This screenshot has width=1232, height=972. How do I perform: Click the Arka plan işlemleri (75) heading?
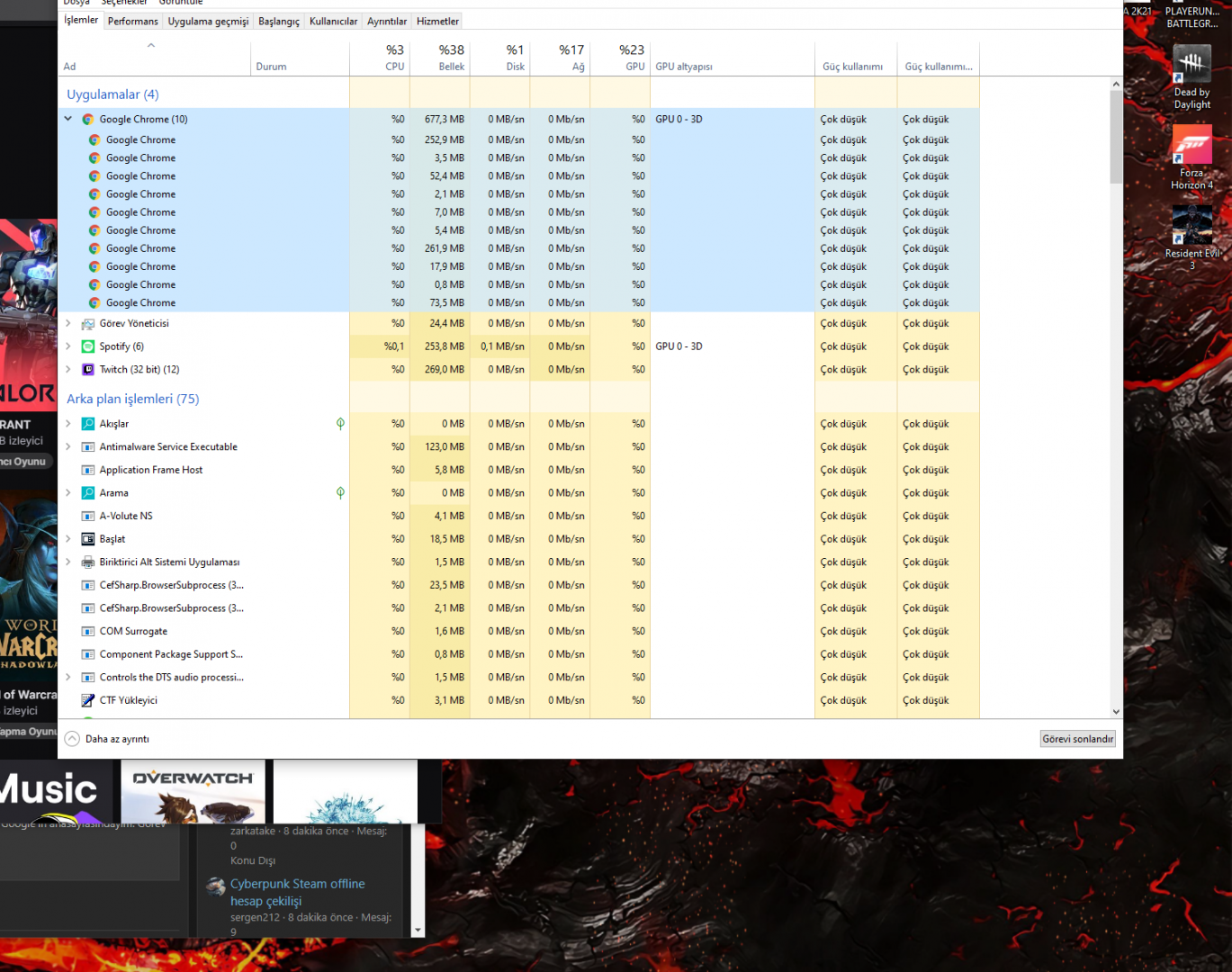coord(133,399)
